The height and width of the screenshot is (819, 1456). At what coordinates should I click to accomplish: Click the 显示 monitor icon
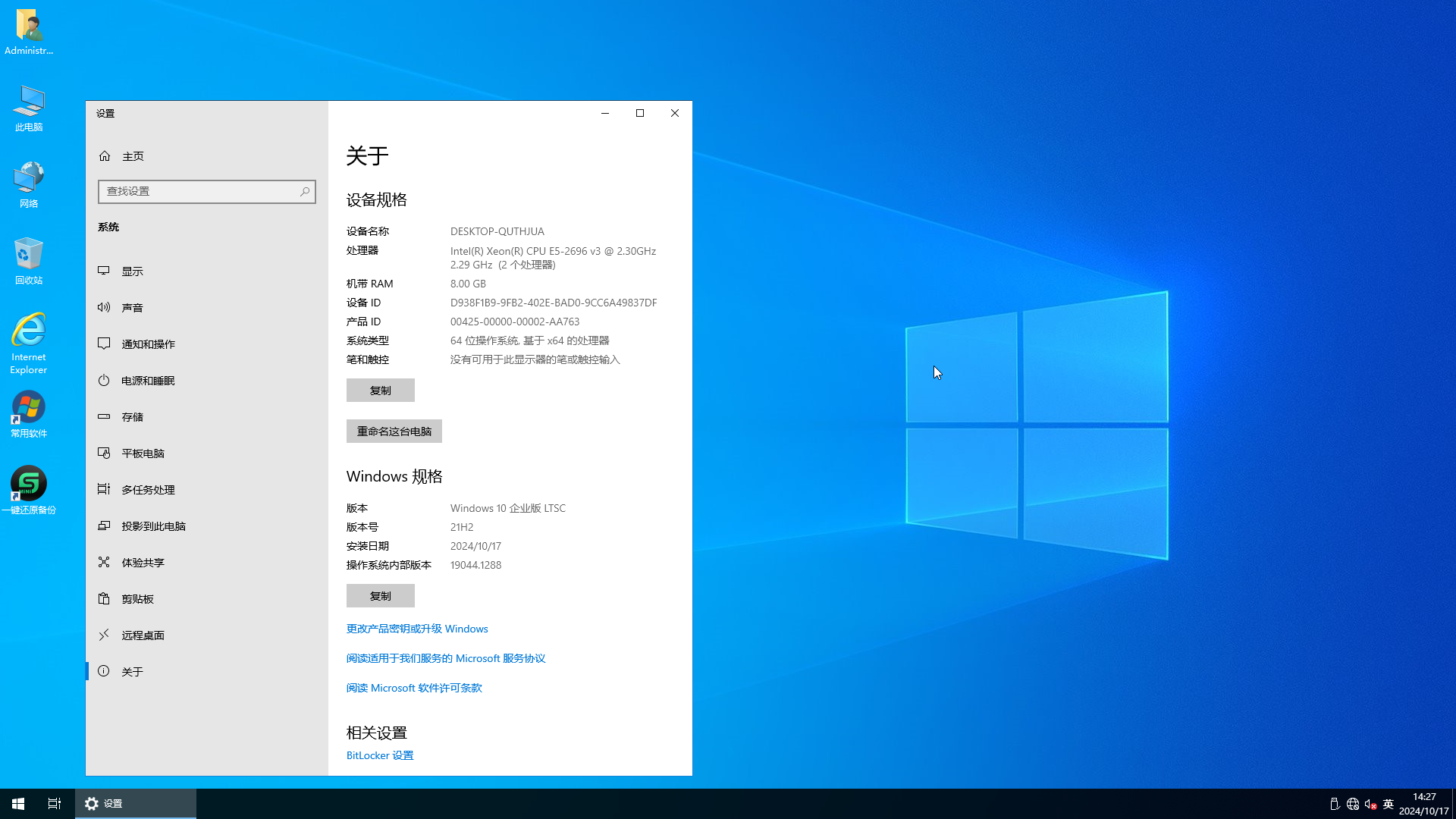[x=104, y=271]
